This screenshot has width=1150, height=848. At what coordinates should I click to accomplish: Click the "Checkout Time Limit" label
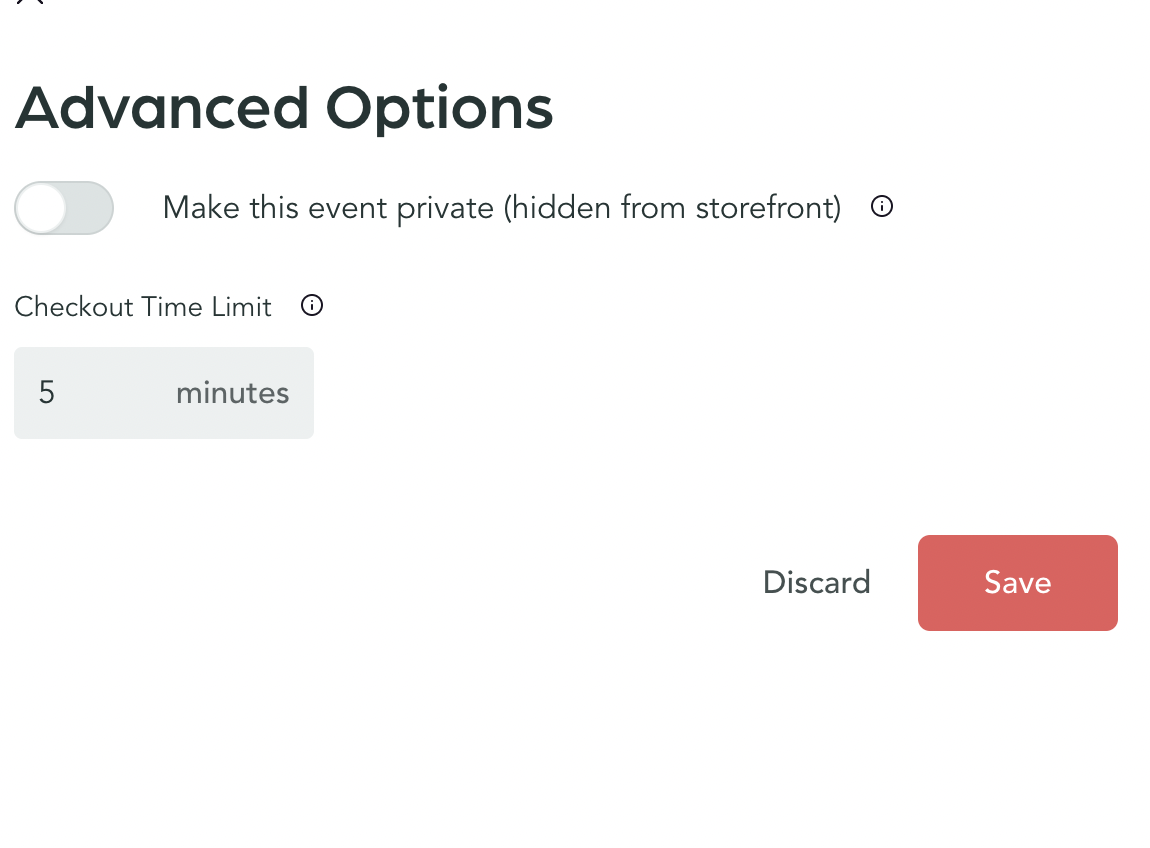(x=143, y=307)
